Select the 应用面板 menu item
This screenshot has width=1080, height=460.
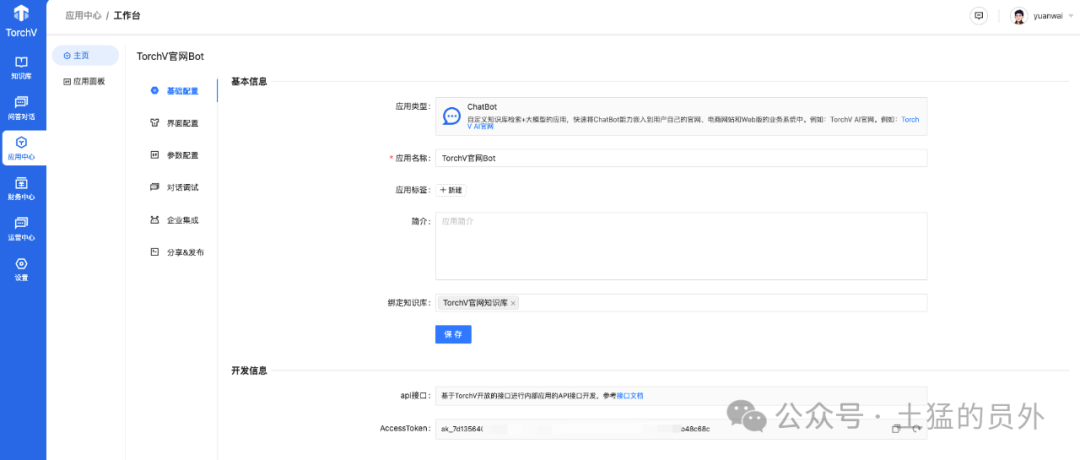tap(85, 81)
